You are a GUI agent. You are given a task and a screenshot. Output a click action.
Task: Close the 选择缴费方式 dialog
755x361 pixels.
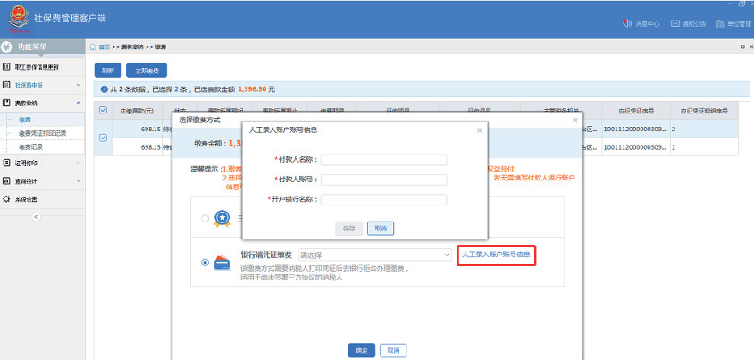575,120
